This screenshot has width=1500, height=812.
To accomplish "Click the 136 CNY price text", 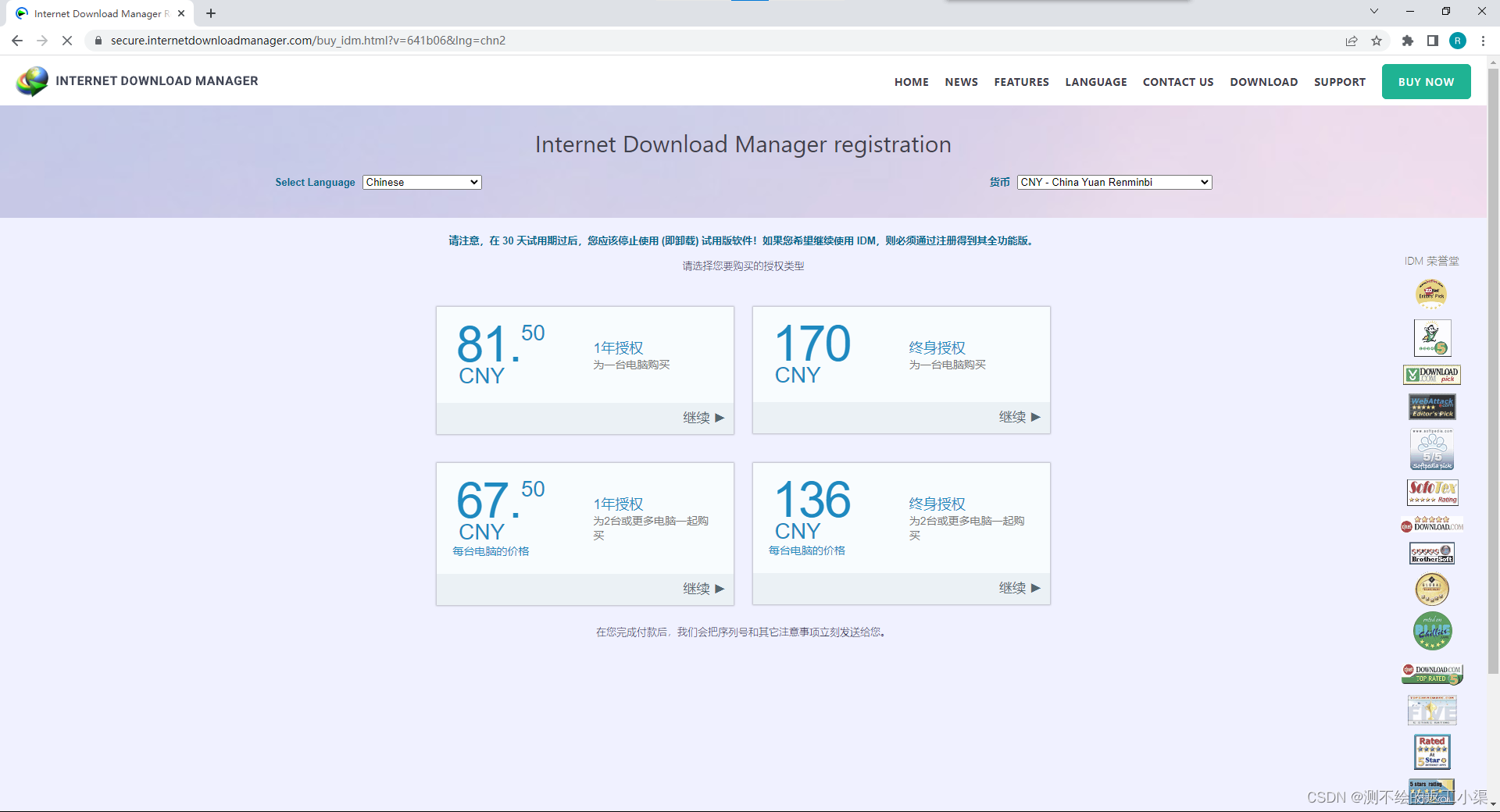I will pyautogui.click(x=812, y=510).
